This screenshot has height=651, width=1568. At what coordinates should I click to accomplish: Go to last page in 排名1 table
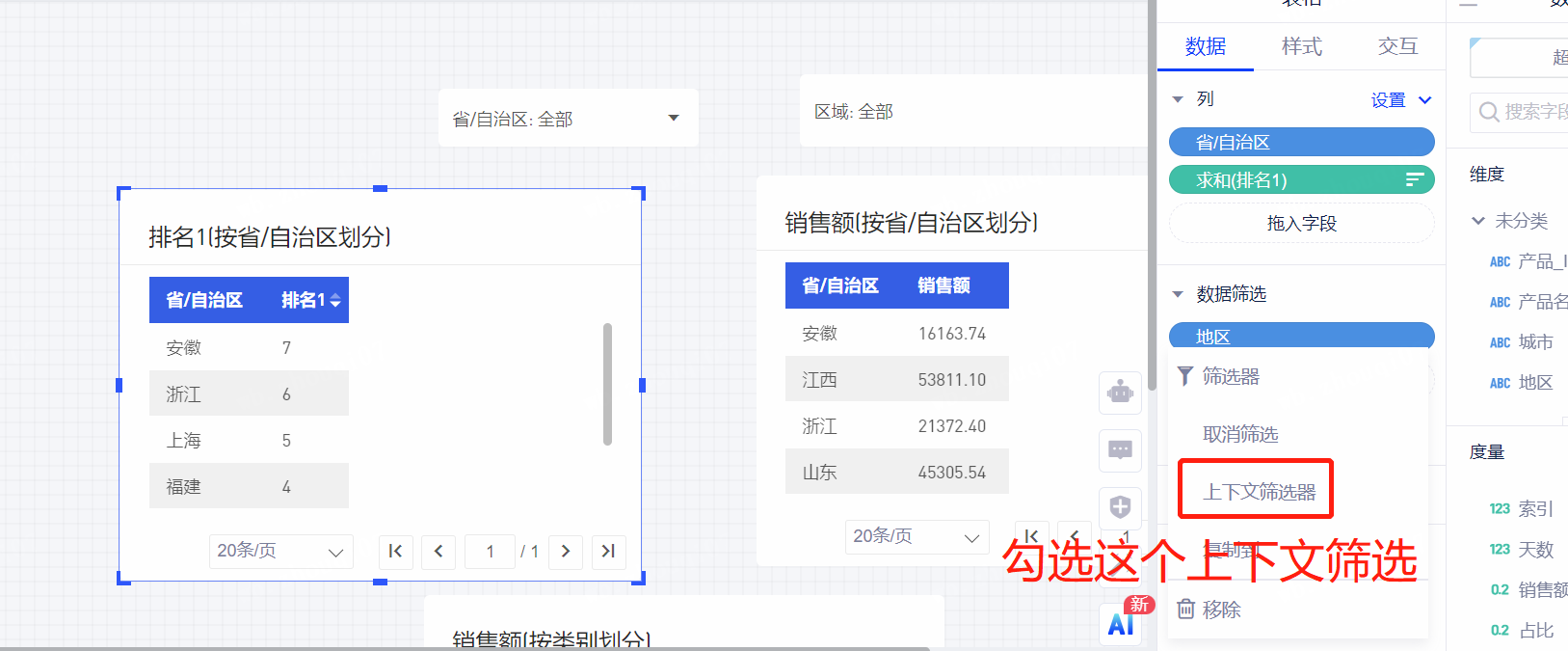pos(608,551)
